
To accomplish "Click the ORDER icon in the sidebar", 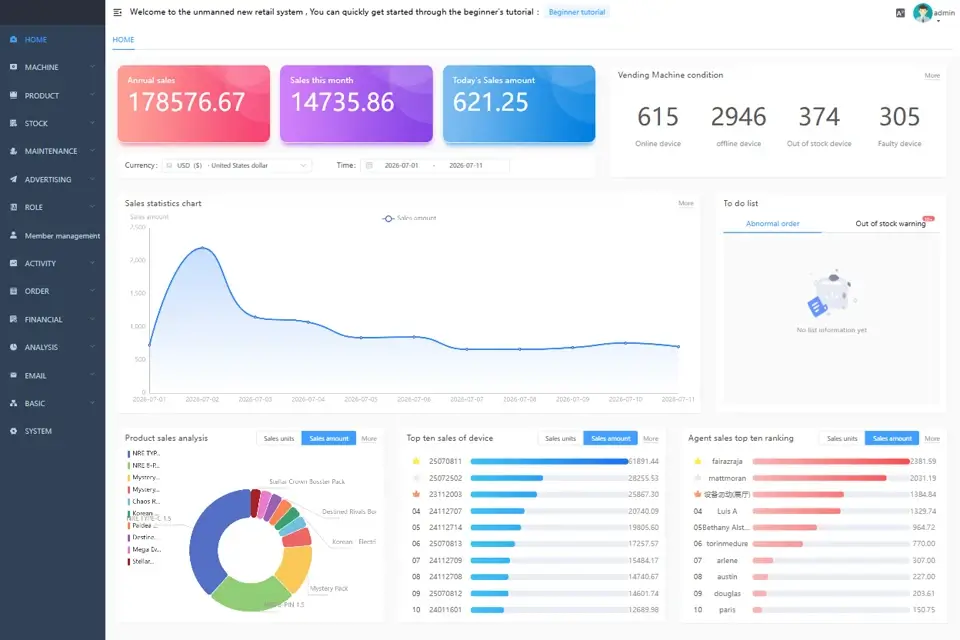I will pos(13,291).
